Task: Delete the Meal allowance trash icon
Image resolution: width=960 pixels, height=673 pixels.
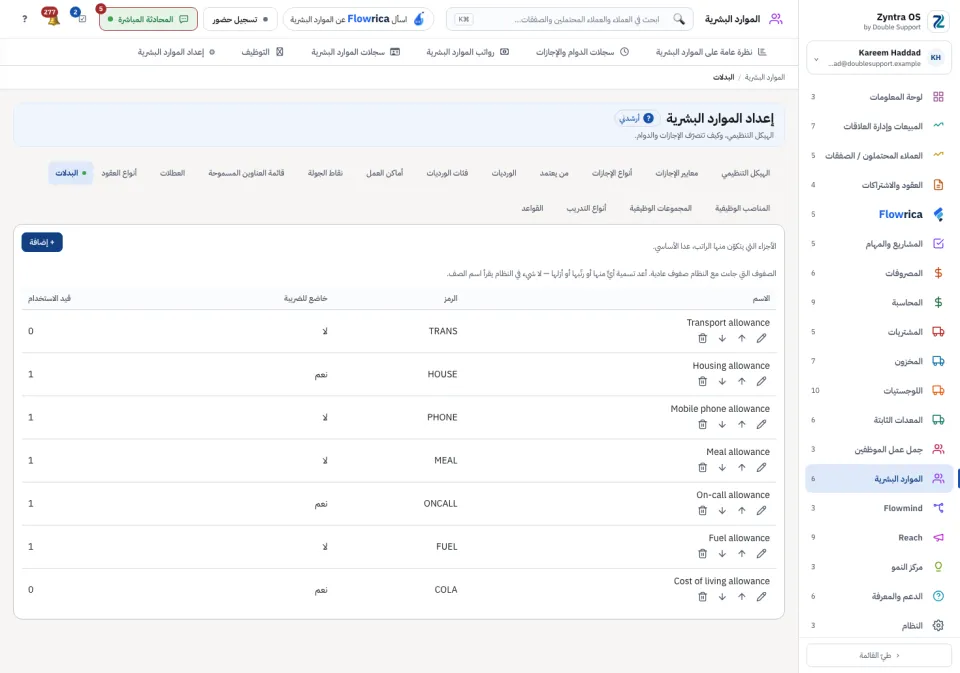Action: pyautogui.click(x=702, y=467)
